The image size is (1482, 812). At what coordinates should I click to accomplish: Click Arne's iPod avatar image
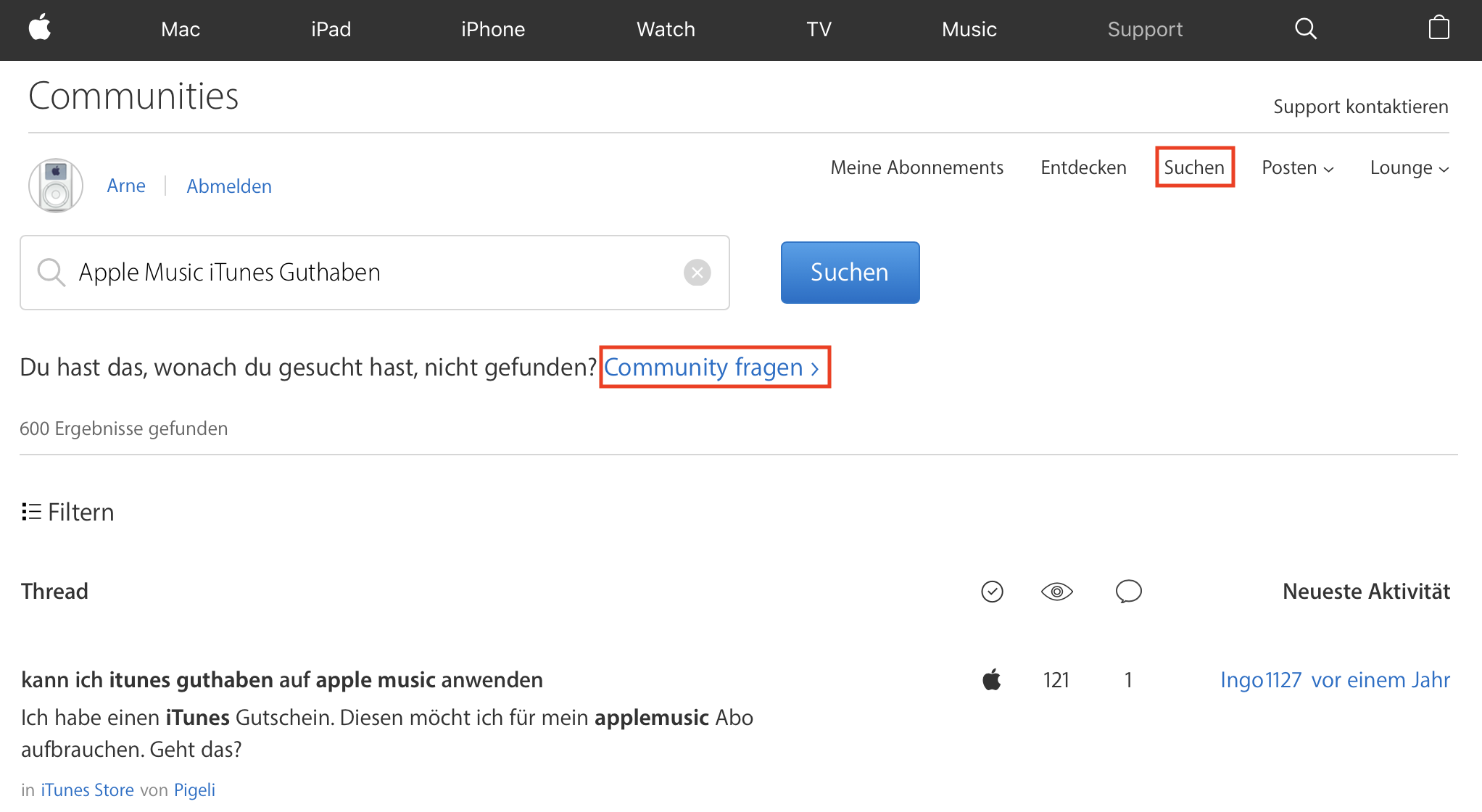[x=56, y=186]
